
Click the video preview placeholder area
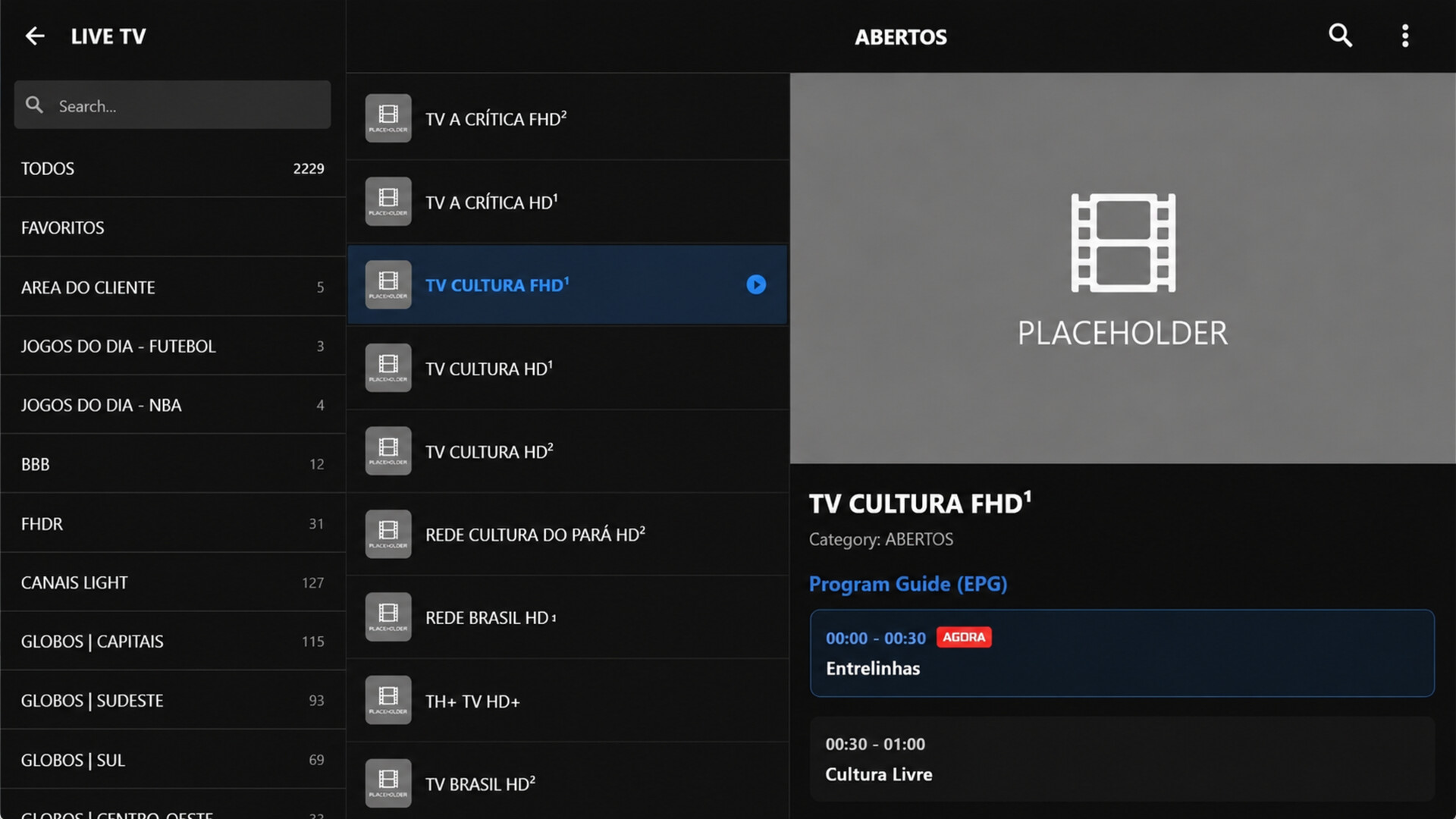coord(1122,268)
